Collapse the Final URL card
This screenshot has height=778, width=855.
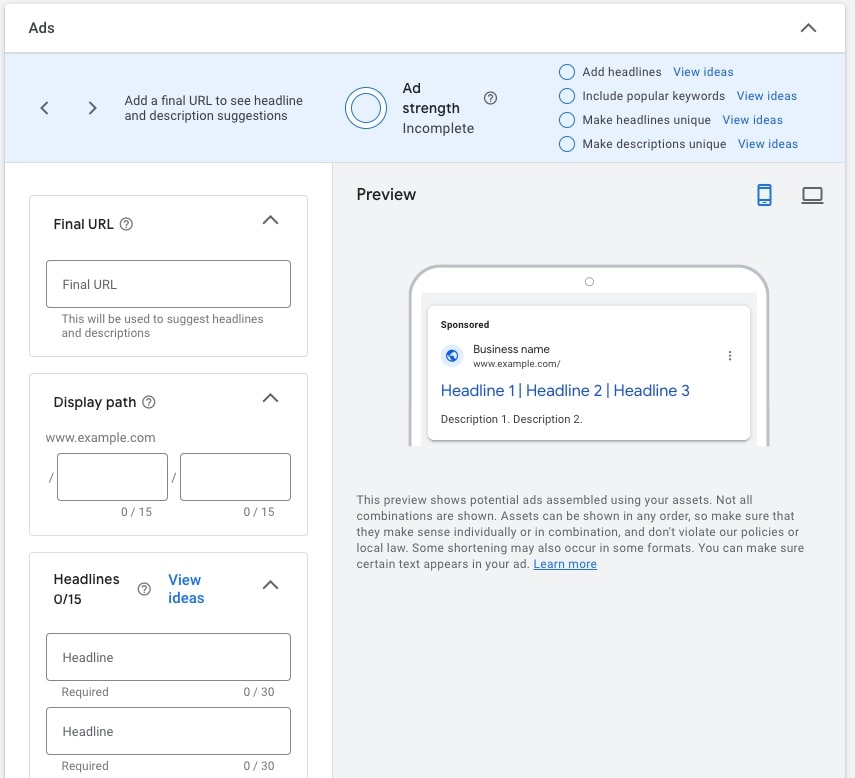coord(270,220)
